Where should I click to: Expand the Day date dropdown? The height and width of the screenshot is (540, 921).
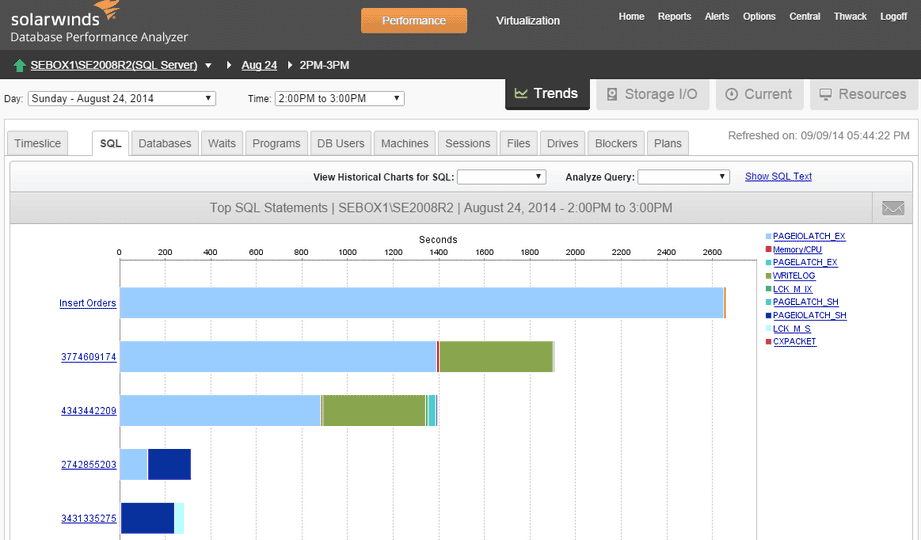[122, 98]
